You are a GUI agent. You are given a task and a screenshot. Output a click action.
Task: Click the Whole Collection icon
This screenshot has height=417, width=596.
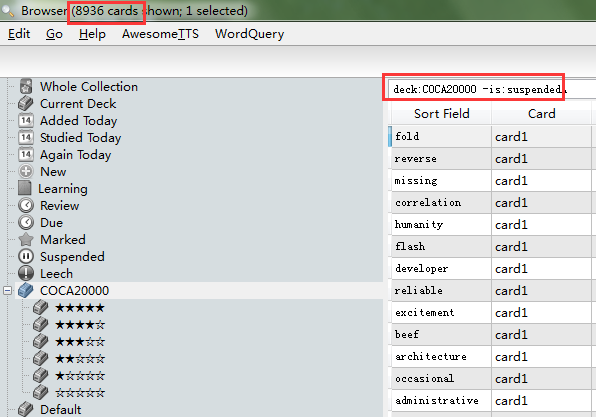coord(26,86)
